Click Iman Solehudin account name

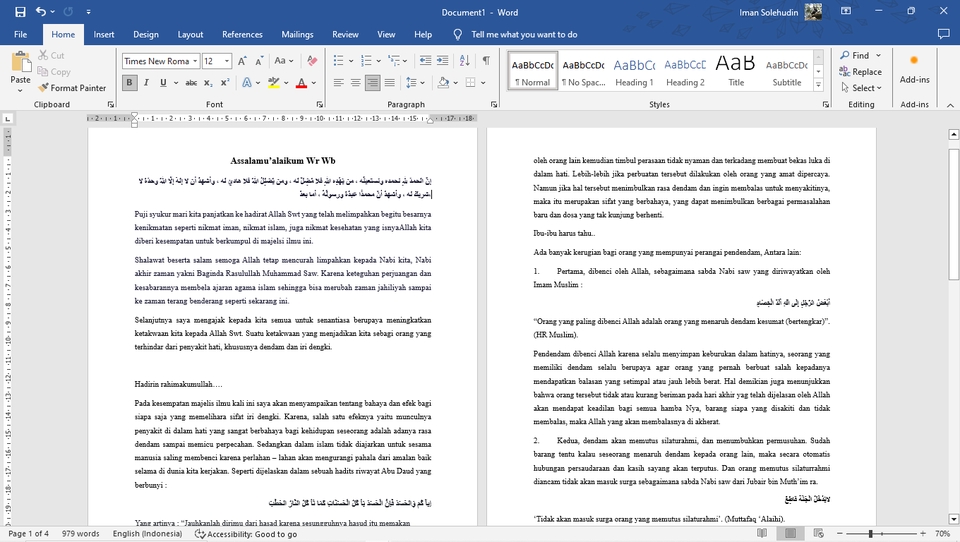[768, 12]
